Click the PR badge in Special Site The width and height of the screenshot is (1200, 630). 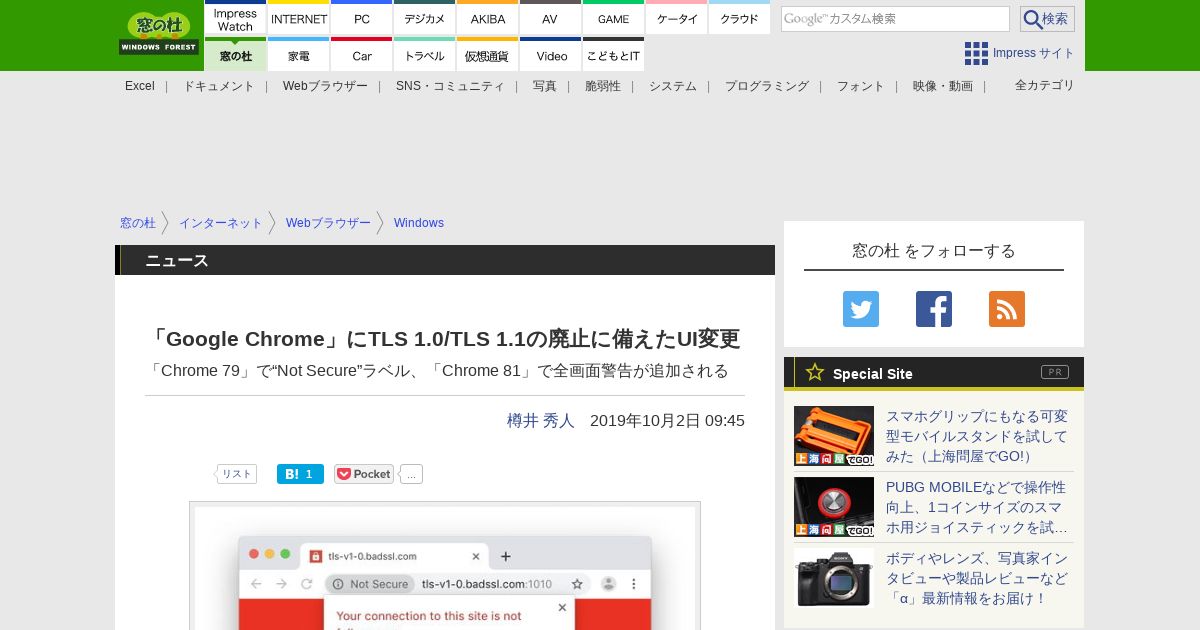pos(1055,372)
